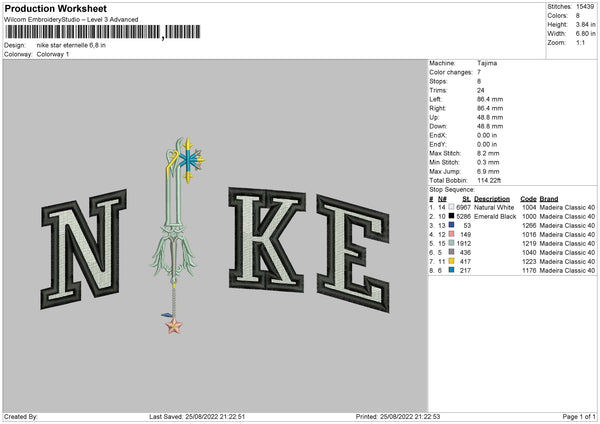The height and width of the screenshot is (424, 600).
Task: Click the Machine value Tajima
Action: coord(487,63)
